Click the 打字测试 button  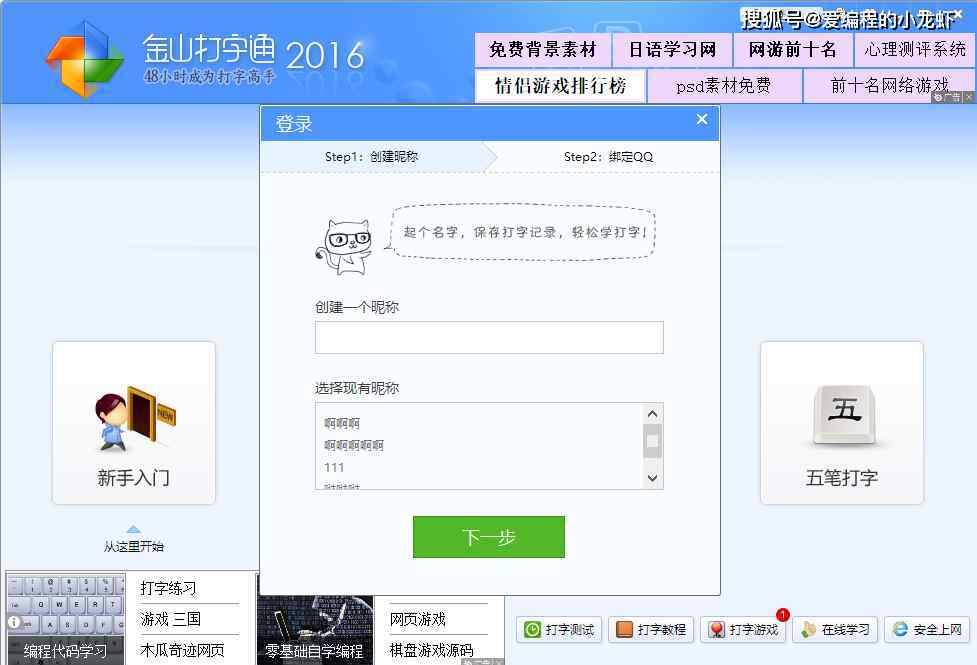click(x=559, y=629)
